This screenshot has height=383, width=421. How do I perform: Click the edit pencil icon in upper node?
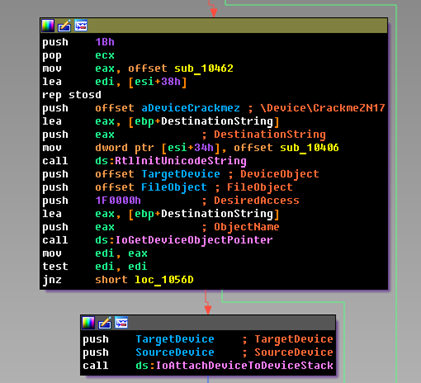click(64, 26)
